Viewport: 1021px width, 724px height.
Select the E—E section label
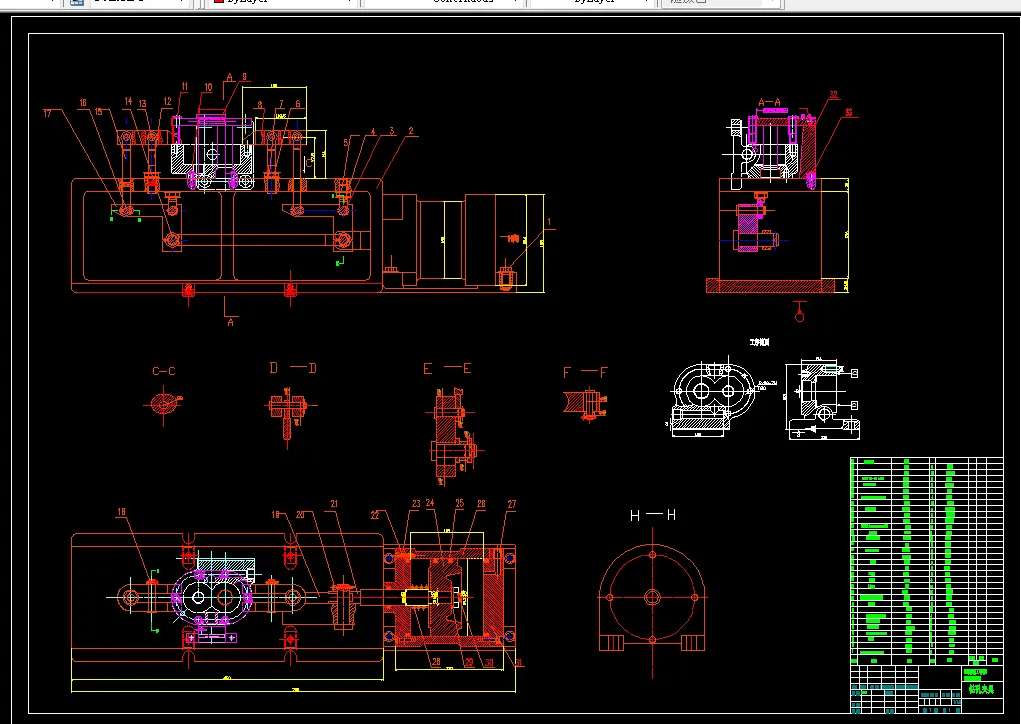[447, 369]
